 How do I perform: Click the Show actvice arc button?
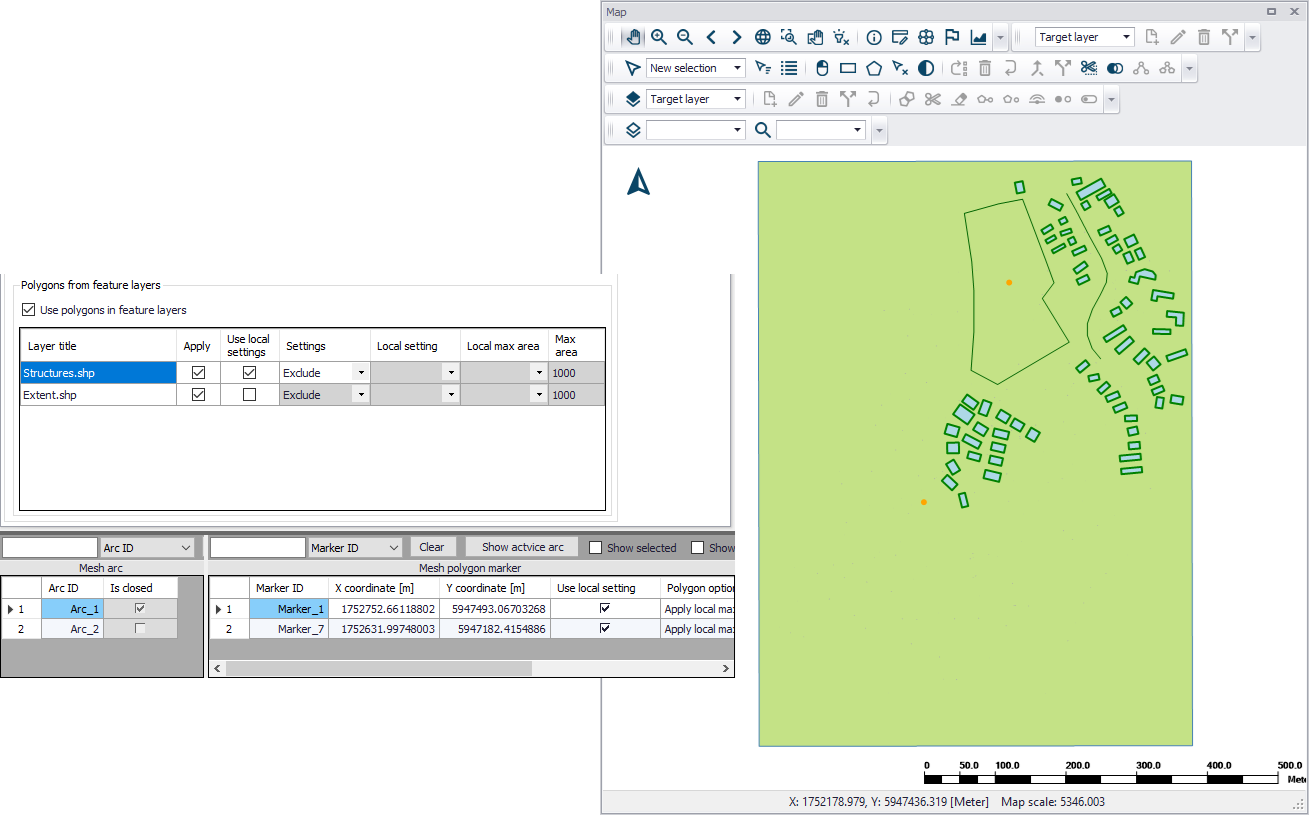522,547
